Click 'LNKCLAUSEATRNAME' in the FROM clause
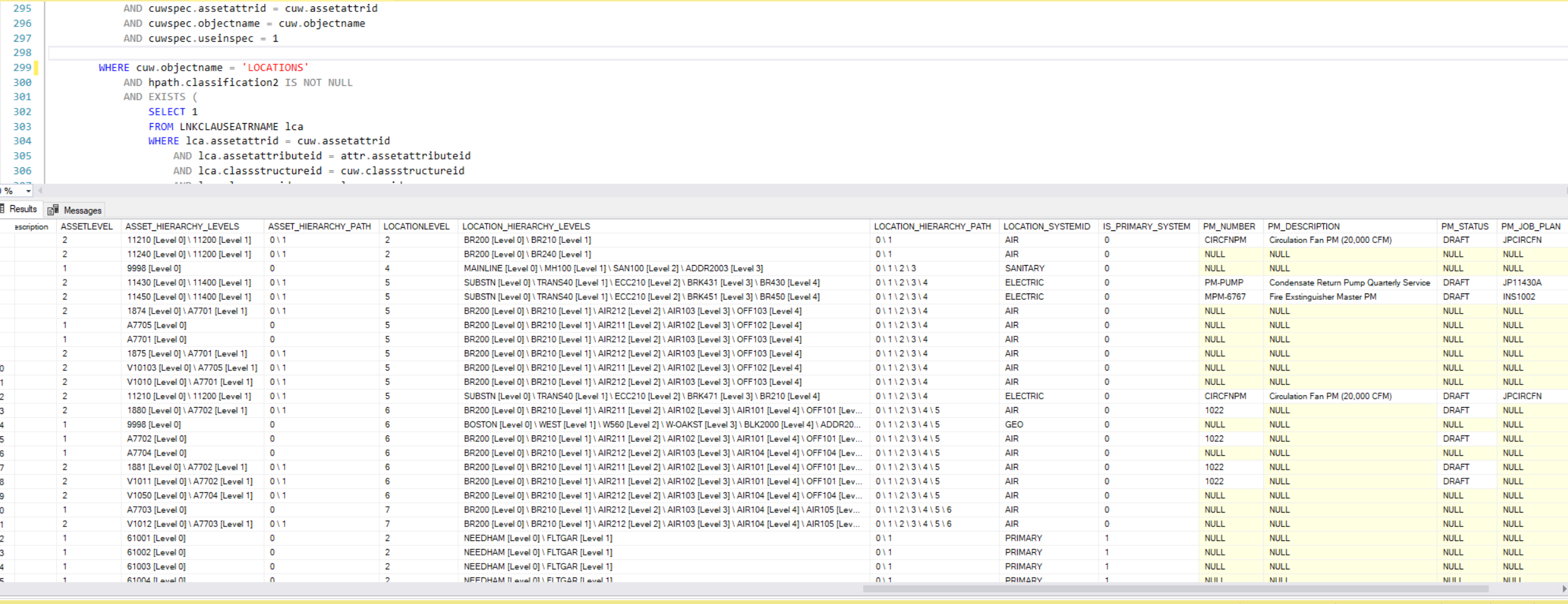1568x604 pixels. coord(228,127)
